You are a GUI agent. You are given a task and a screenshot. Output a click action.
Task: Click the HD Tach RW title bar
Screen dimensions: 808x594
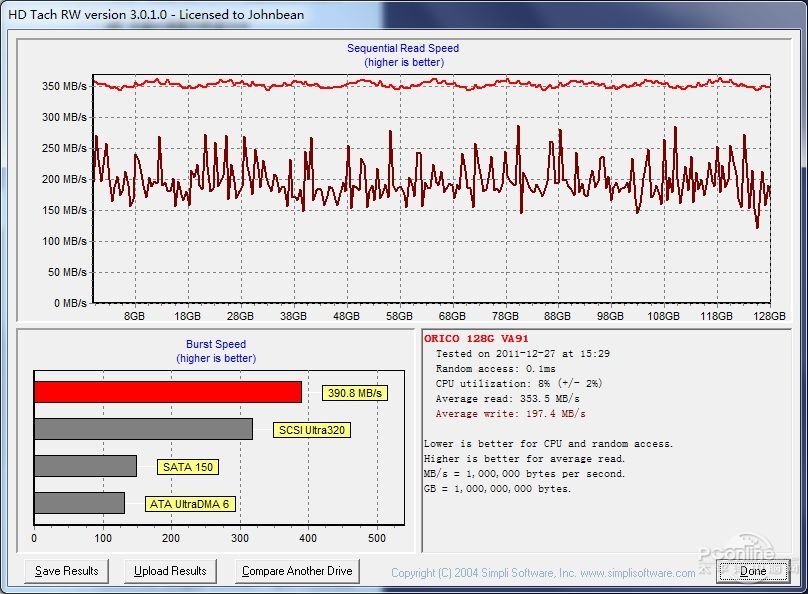point(404,14)
